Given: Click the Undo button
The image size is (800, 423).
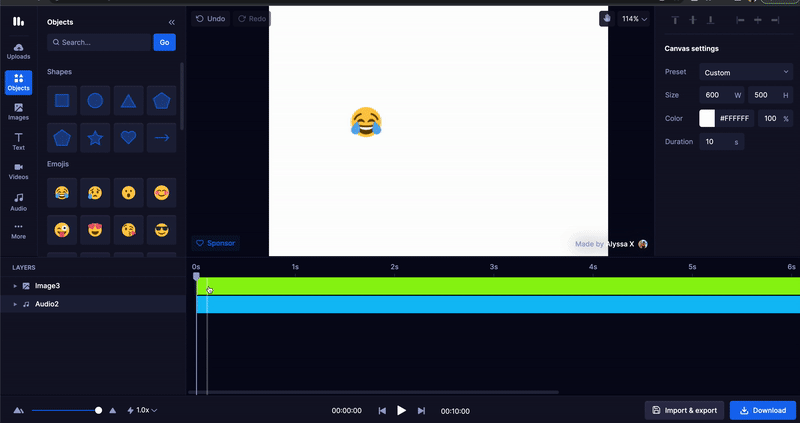Looking at the screenshot, I should coord(211,18).
